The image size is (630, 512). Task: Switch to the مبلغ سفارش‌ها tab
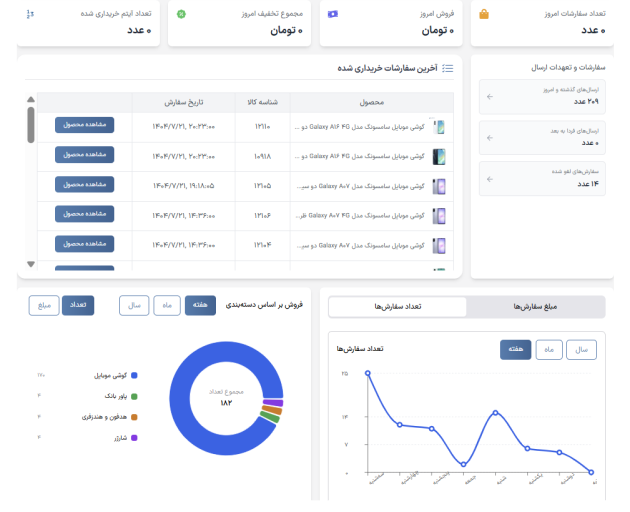[535, 307]
